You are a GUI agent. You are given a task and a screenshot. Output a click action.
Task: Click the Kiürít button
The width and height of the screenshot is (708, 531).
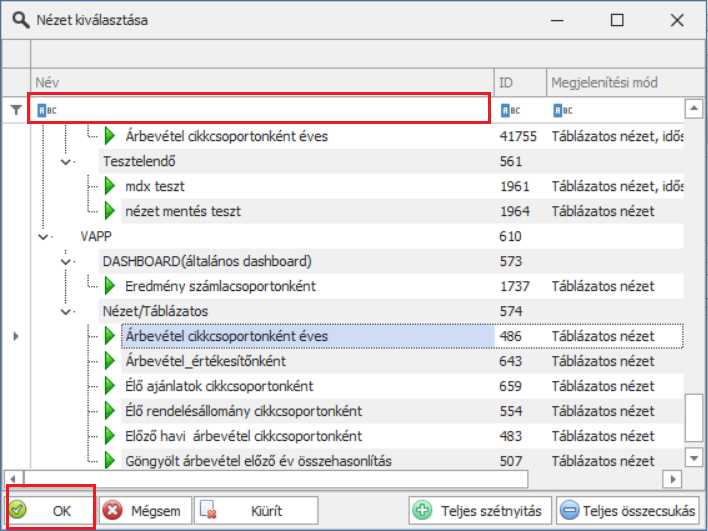coord(256,510)
